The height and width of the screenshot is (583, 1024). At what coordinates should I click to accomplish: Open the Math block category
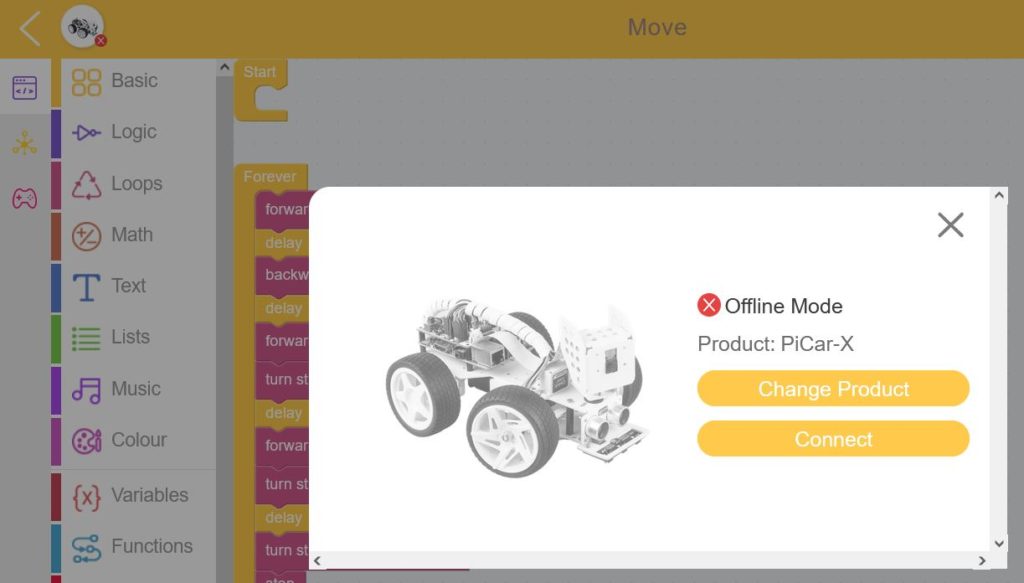(x=134, y=236)
